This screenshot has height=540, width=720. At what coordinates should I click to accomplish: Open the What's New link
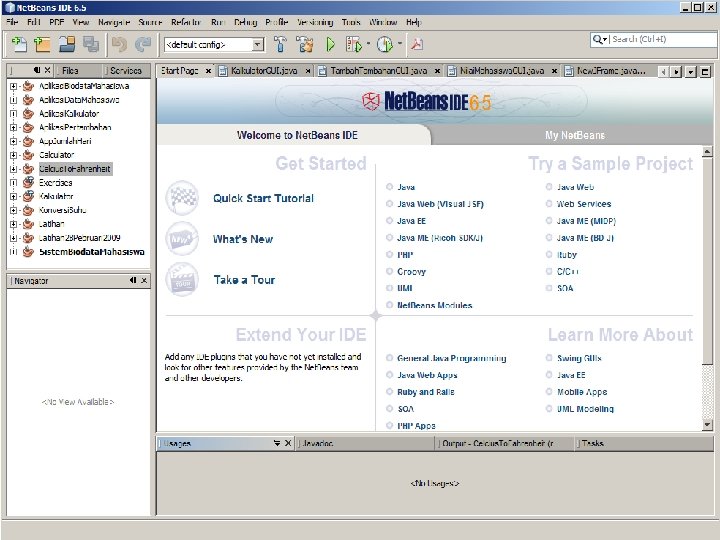click(x=243, y=239)
